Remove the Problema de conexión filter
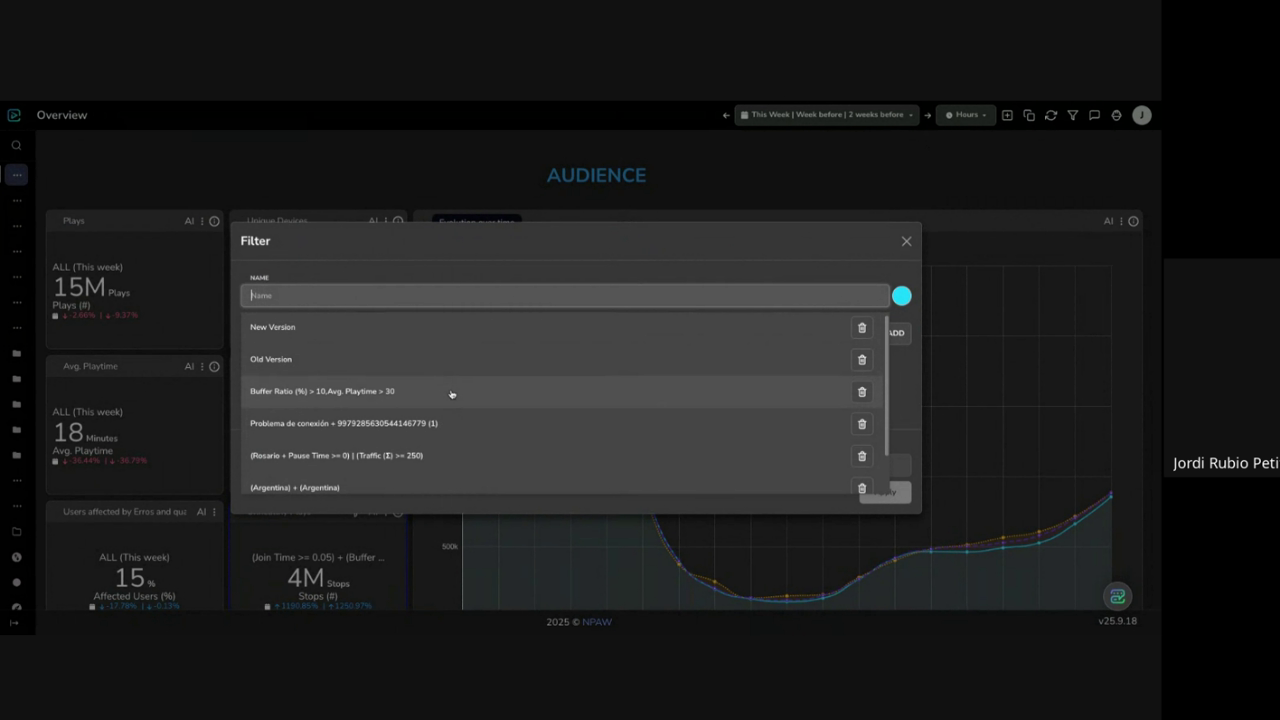 coord(862,424)
